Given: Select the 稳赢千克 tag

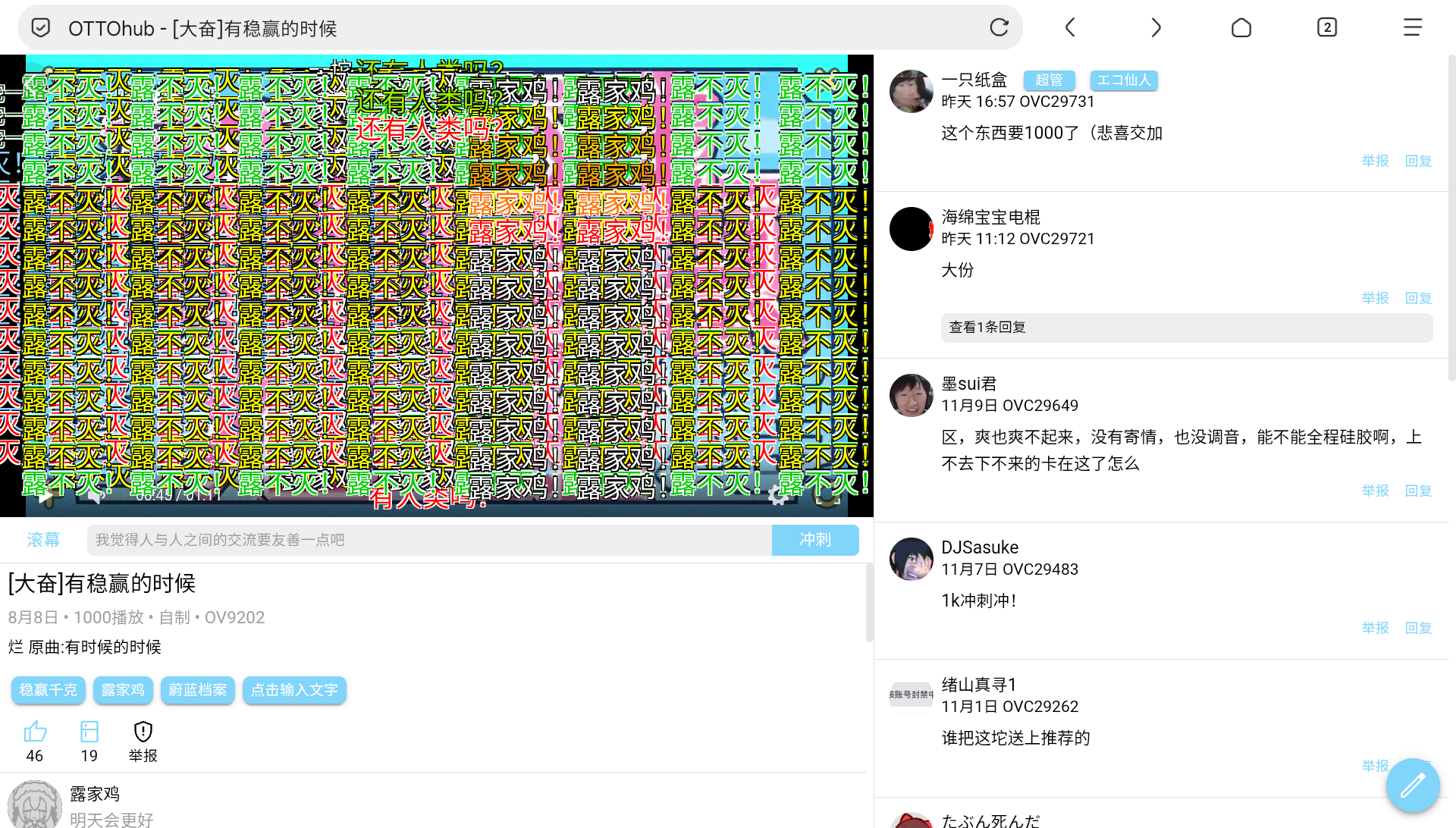Looking at the screenshot, I should click(49, 690).
